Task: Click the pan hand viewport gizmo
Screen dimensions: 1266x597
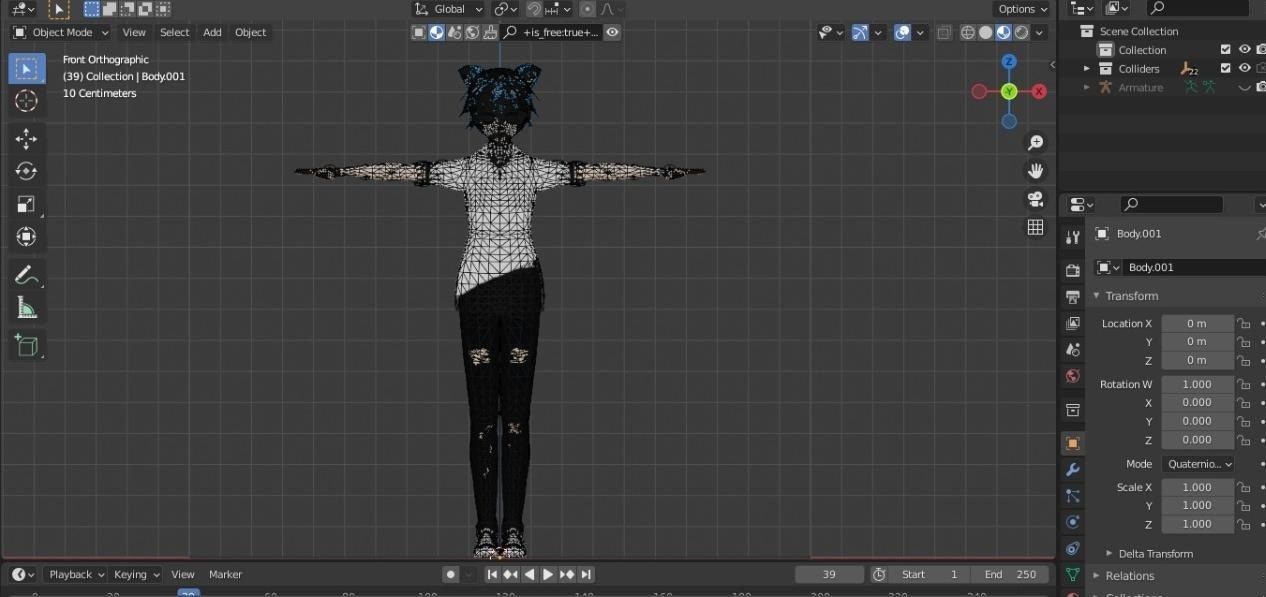Action: 1036,171
